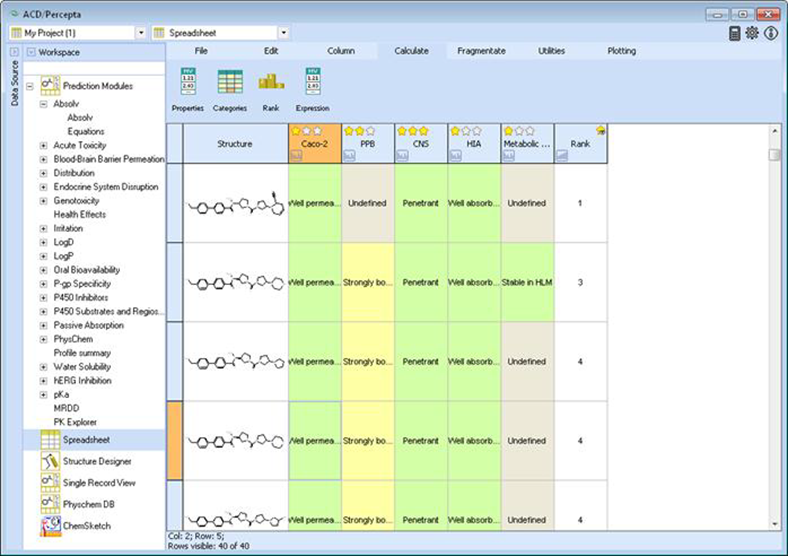Screen dimensions: 788x556
Task: Select Equations under Absolv
Action: (x=86, y=132)
